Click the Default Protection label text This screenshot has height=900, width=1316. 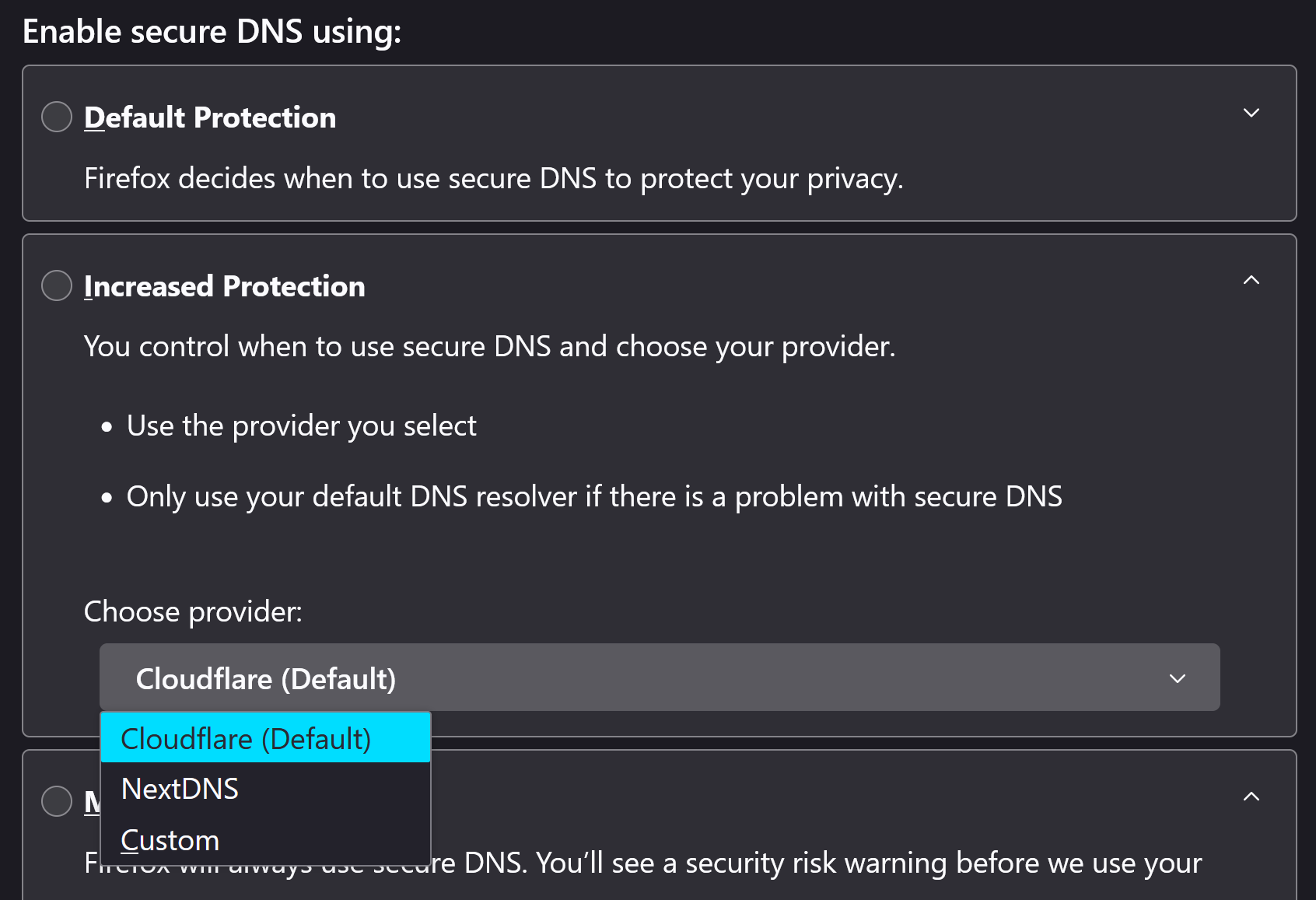pyautogui.click(x=210, y=117)
